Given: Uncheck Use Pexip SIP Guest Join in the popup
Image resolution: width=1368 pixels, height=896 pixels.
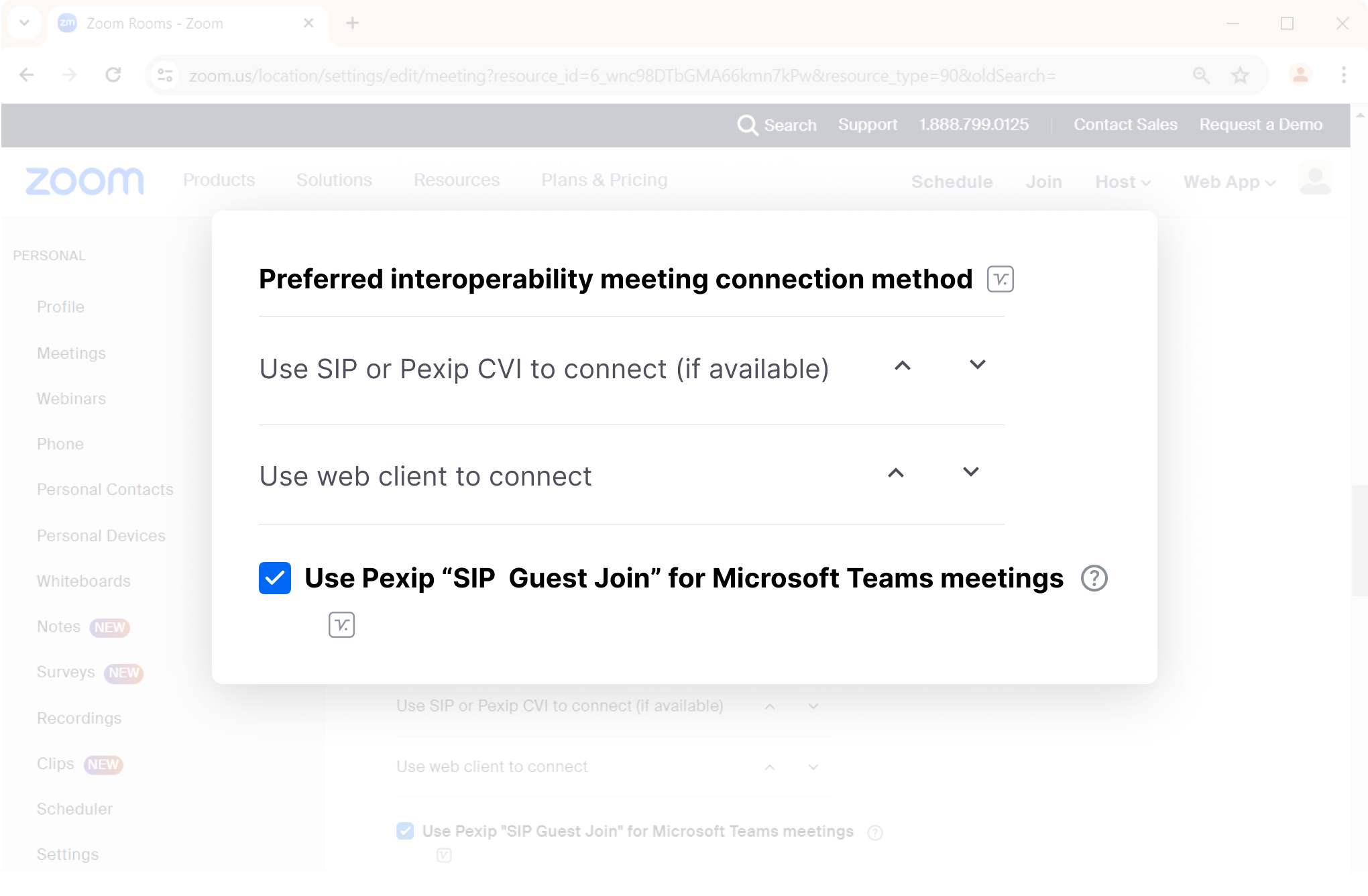Looking at the screenshot, I should 275,578.
